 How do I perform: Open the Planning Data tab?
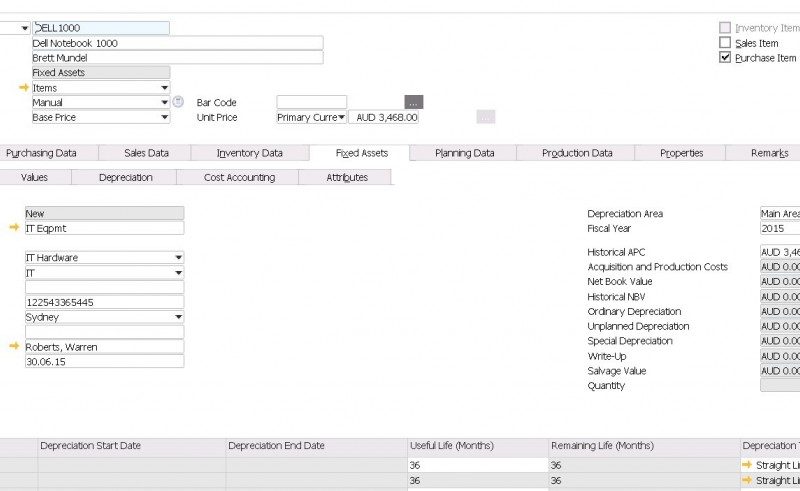[464, 153]
